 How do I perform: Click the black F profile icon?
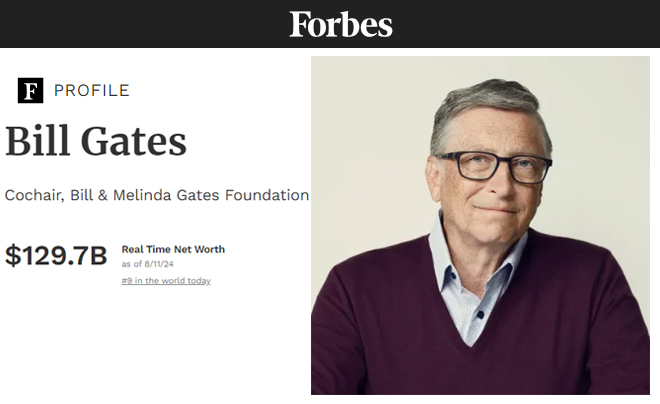(30, 91)
